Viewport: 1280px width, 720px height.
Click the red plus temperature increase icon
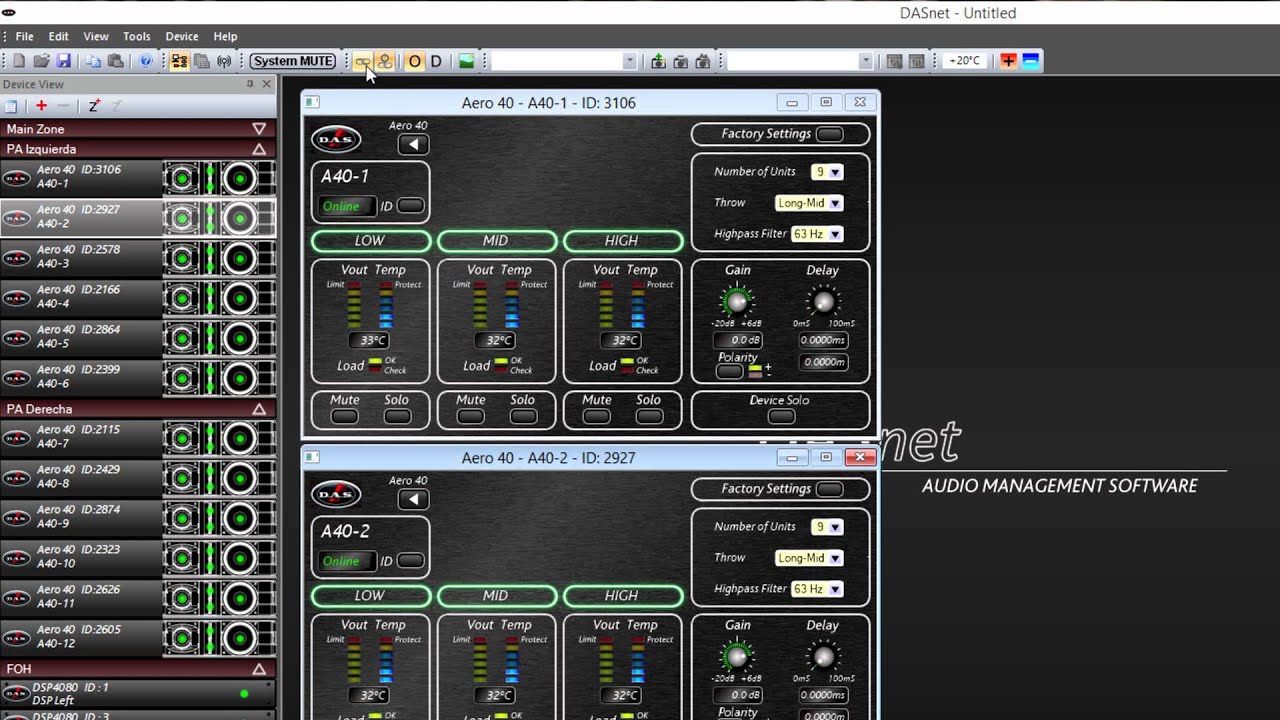click(x=1008, y=61)
